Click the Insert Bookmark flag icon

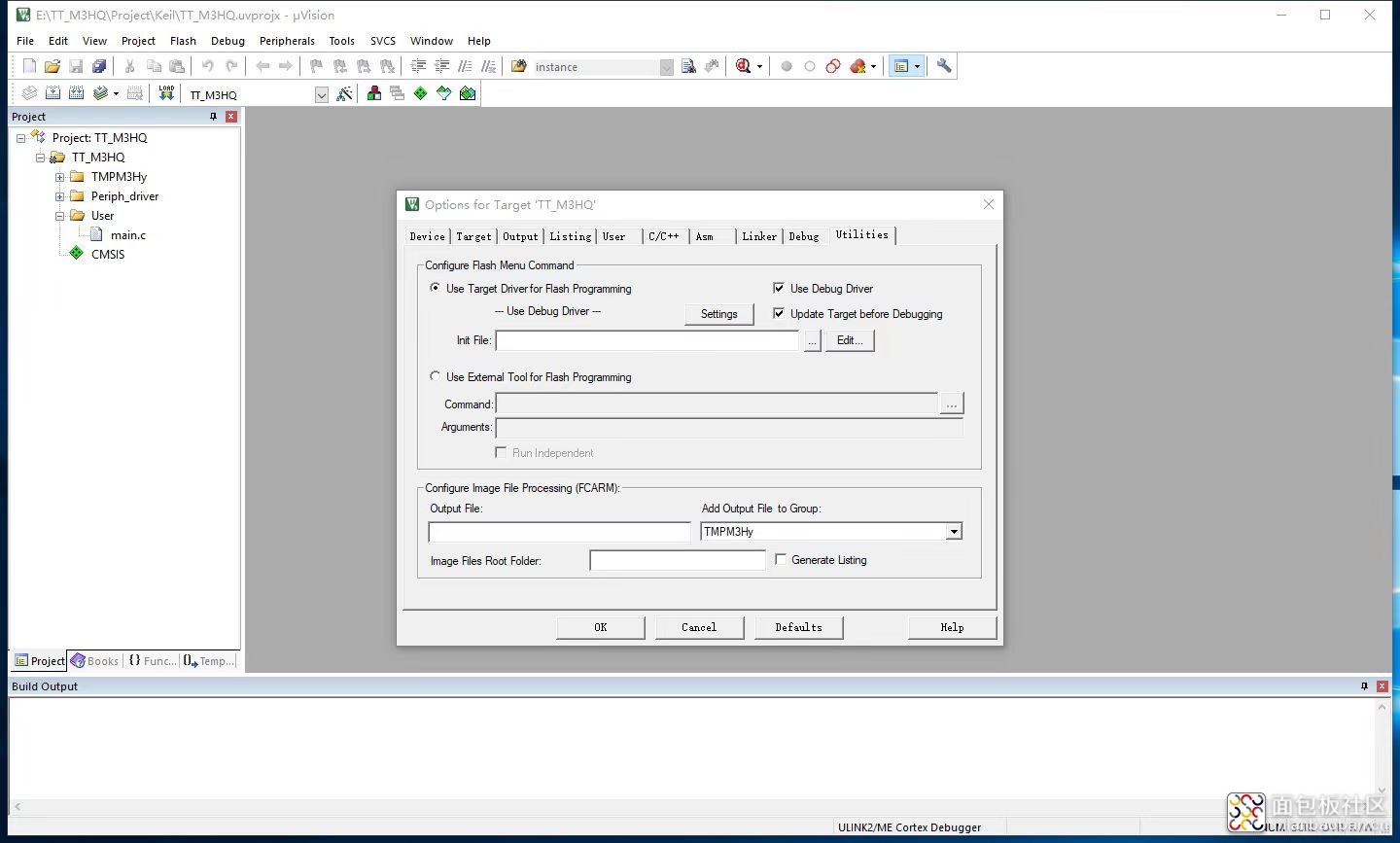tap(316, 66)
